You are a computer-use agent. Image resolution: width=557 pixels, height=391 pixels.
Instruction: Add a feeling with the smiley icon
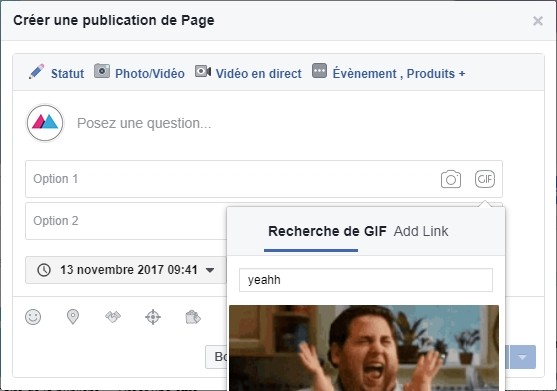pos(33,317)
